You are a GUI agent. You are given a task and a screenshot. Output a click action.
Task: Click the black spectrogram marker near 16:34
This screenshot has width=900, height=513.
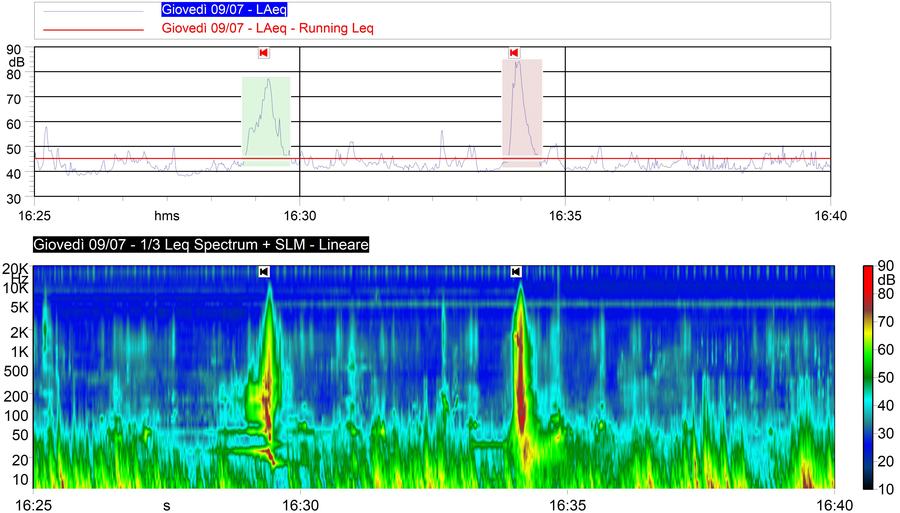pos(516,271)
